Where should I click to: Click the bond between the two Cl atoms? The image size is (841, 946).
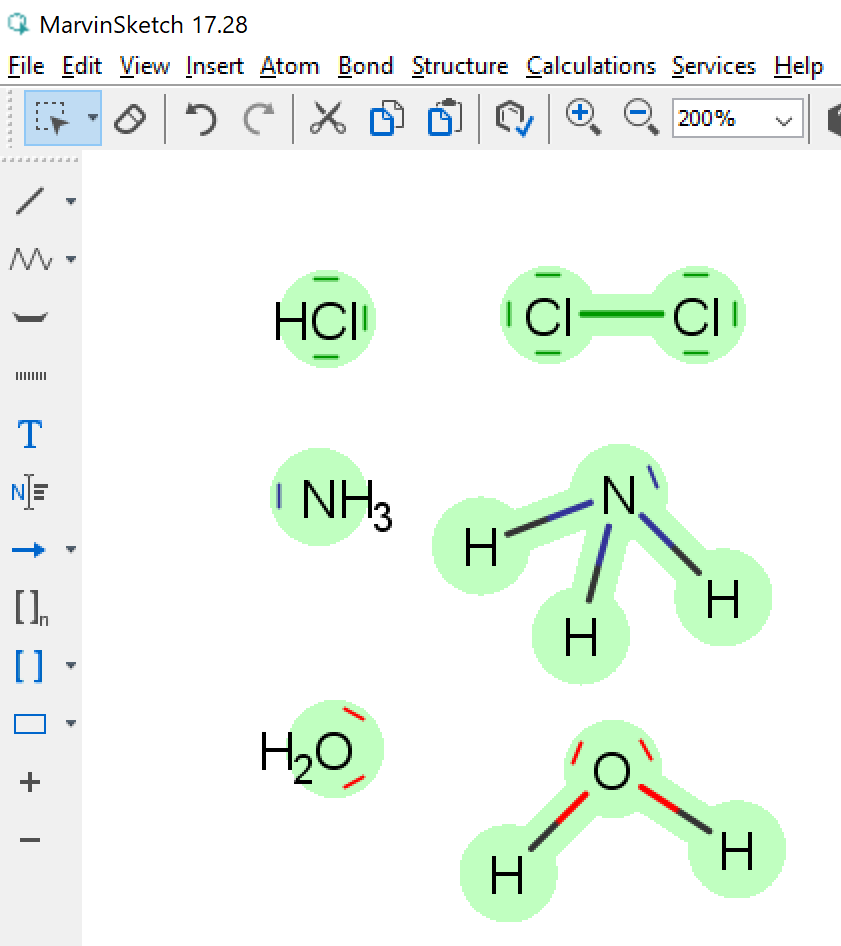(621, 315)
